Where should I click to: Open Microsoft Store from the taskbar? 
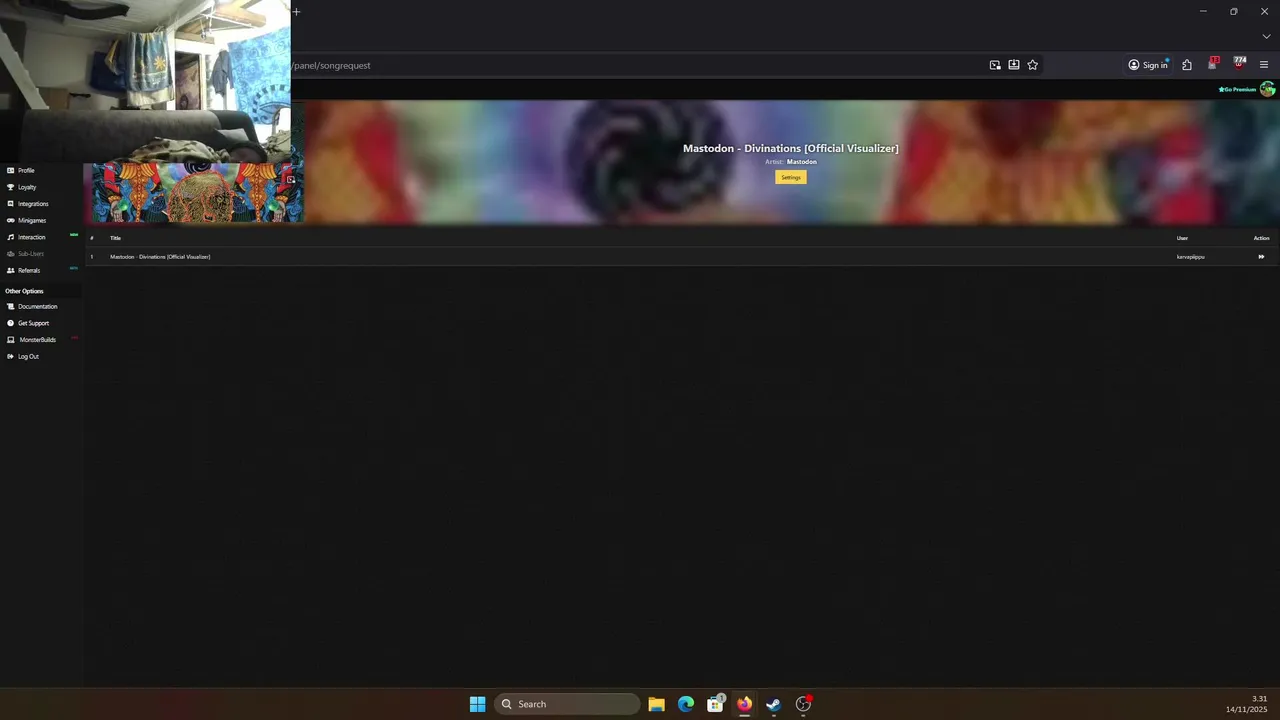(715, 704)
